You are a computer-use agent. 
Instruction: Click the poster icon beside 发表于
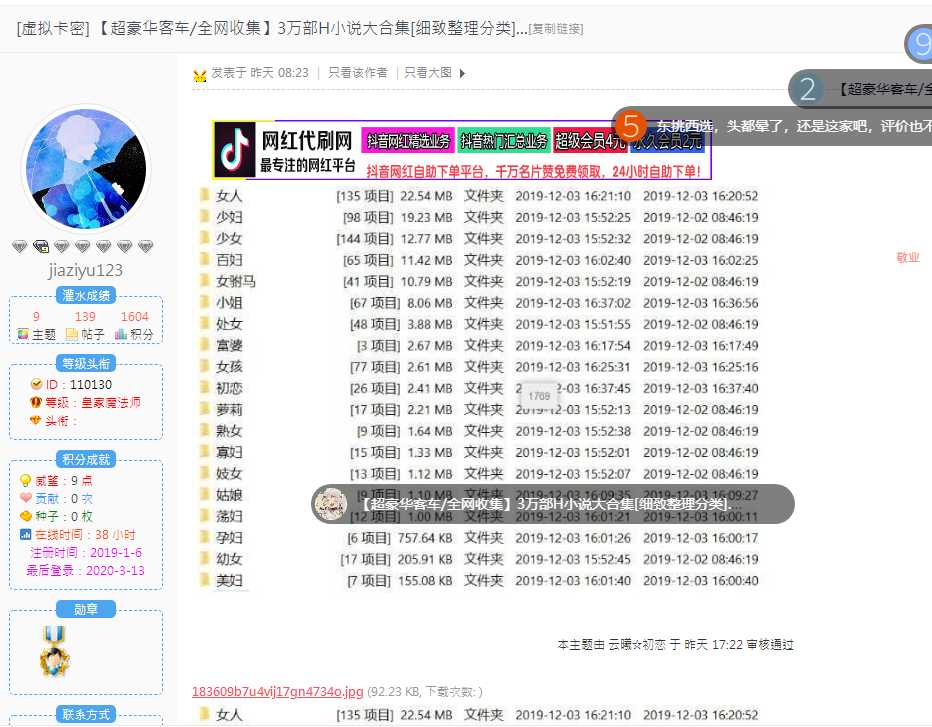(200, 75)
